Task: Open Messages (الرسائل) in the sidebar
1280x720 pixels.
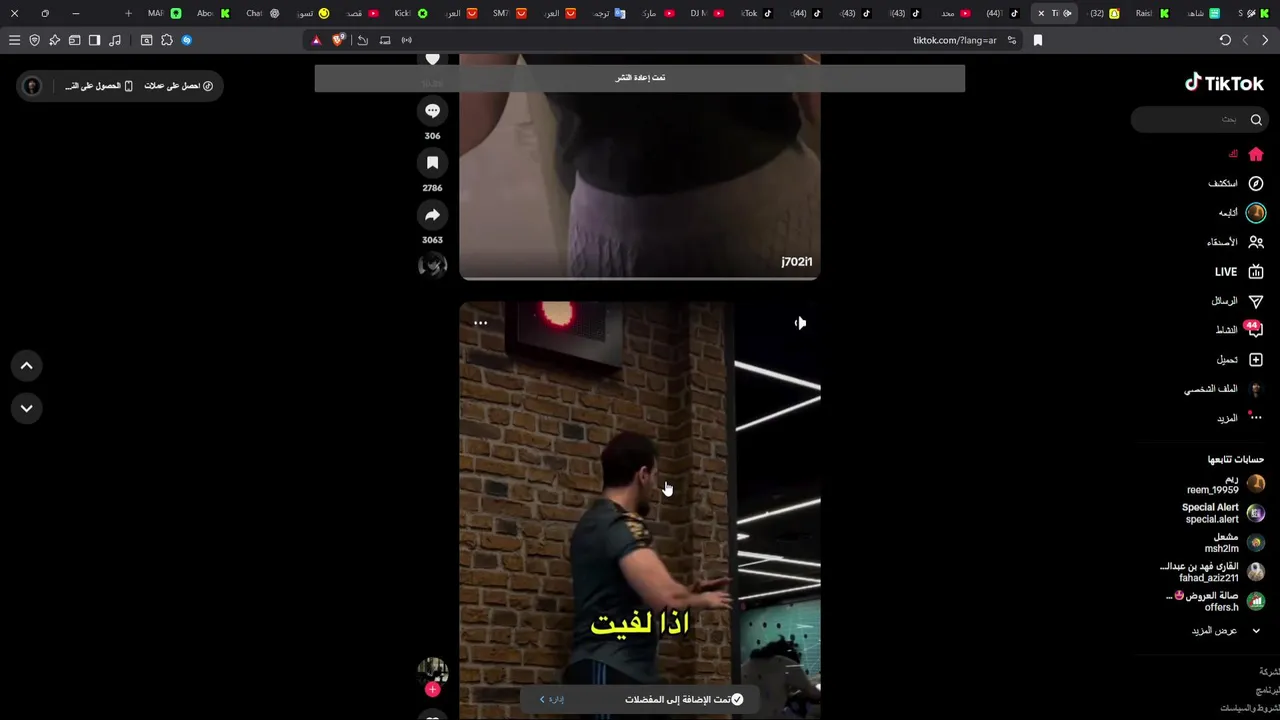Action: [x=1237, y=301]
